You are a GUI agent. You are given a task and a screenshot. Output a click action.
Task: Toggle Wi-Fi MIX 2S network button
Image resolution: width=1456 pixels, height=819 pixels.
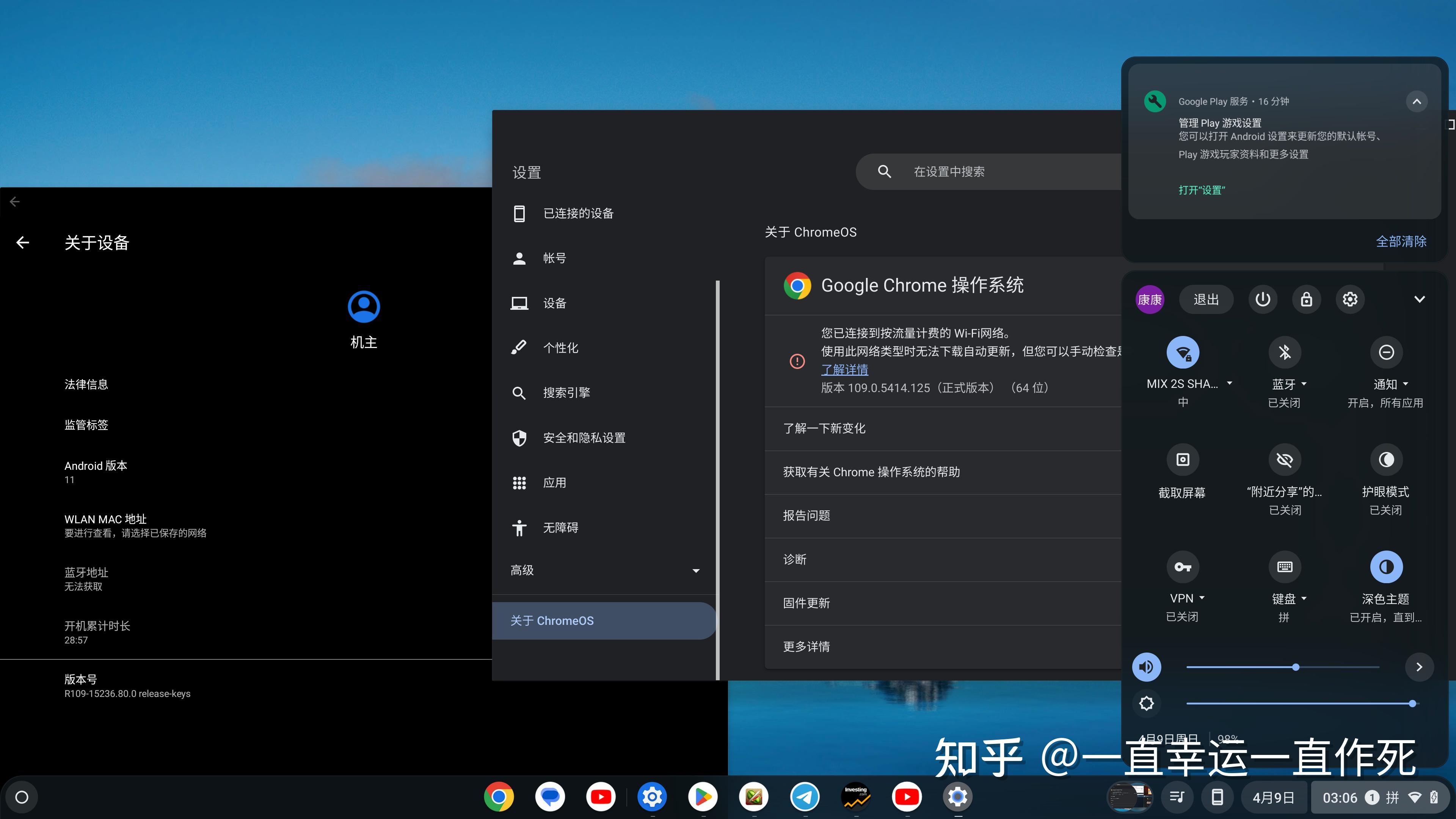[1183, 352]
